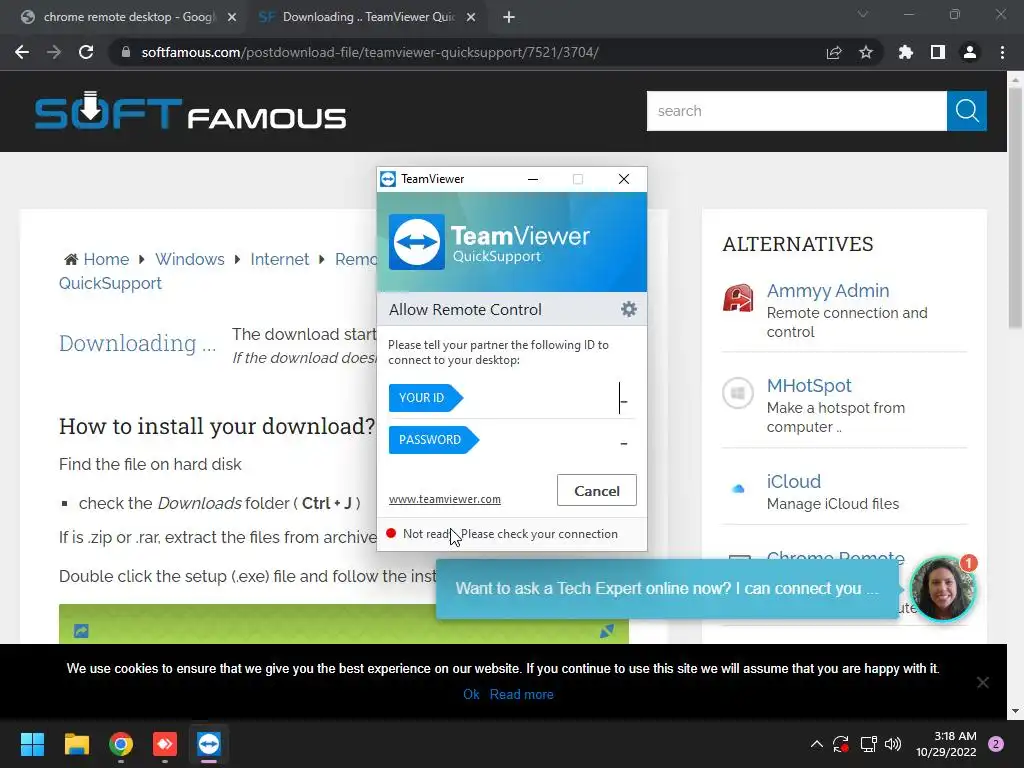Go to the Internet breadcrumb link
The image size is (1024, 768).
(x=280, y=259)
